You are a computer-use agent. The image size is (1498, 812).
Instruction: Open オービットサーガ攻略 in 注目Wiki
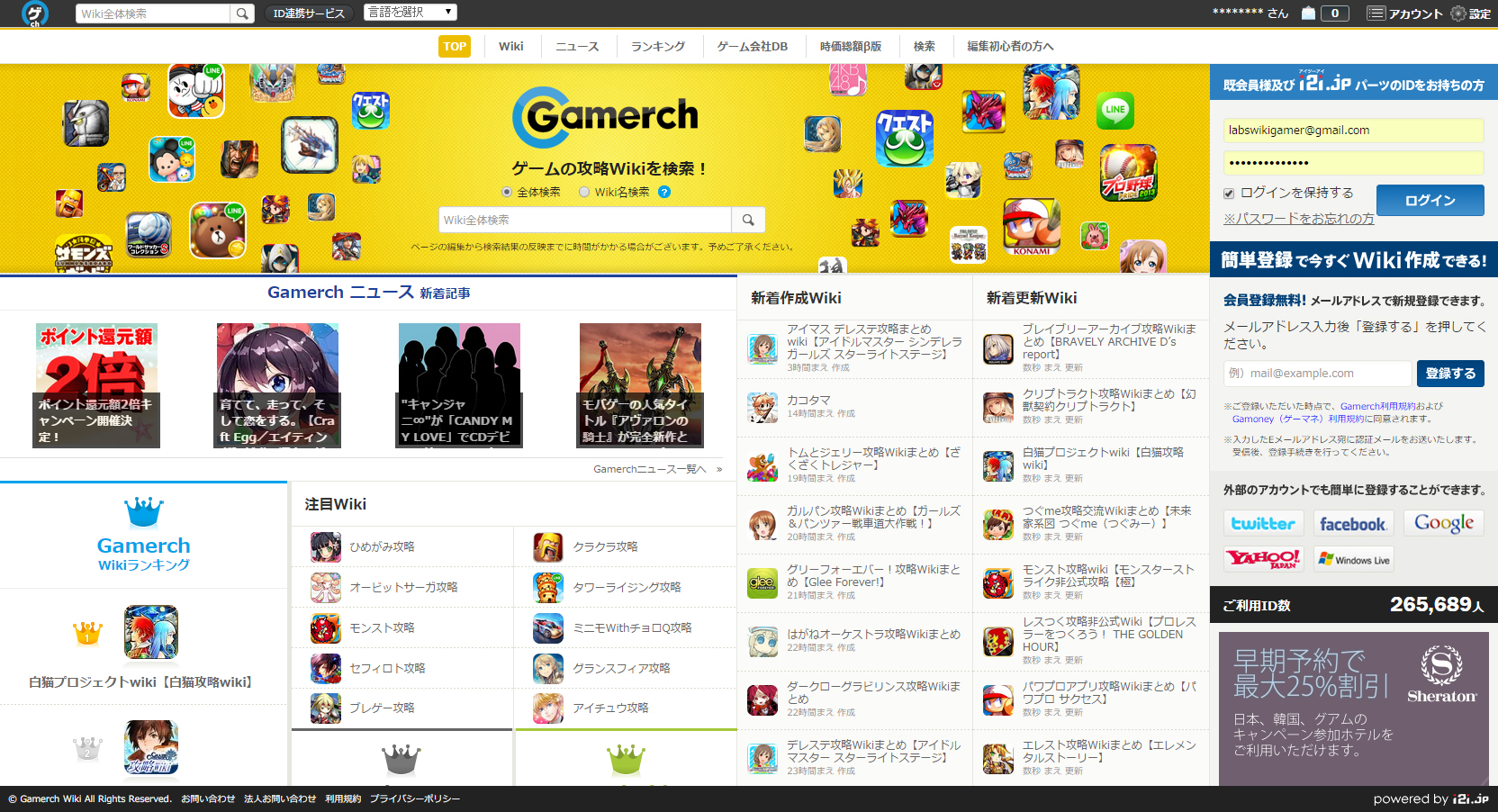(x=402, y=587)
